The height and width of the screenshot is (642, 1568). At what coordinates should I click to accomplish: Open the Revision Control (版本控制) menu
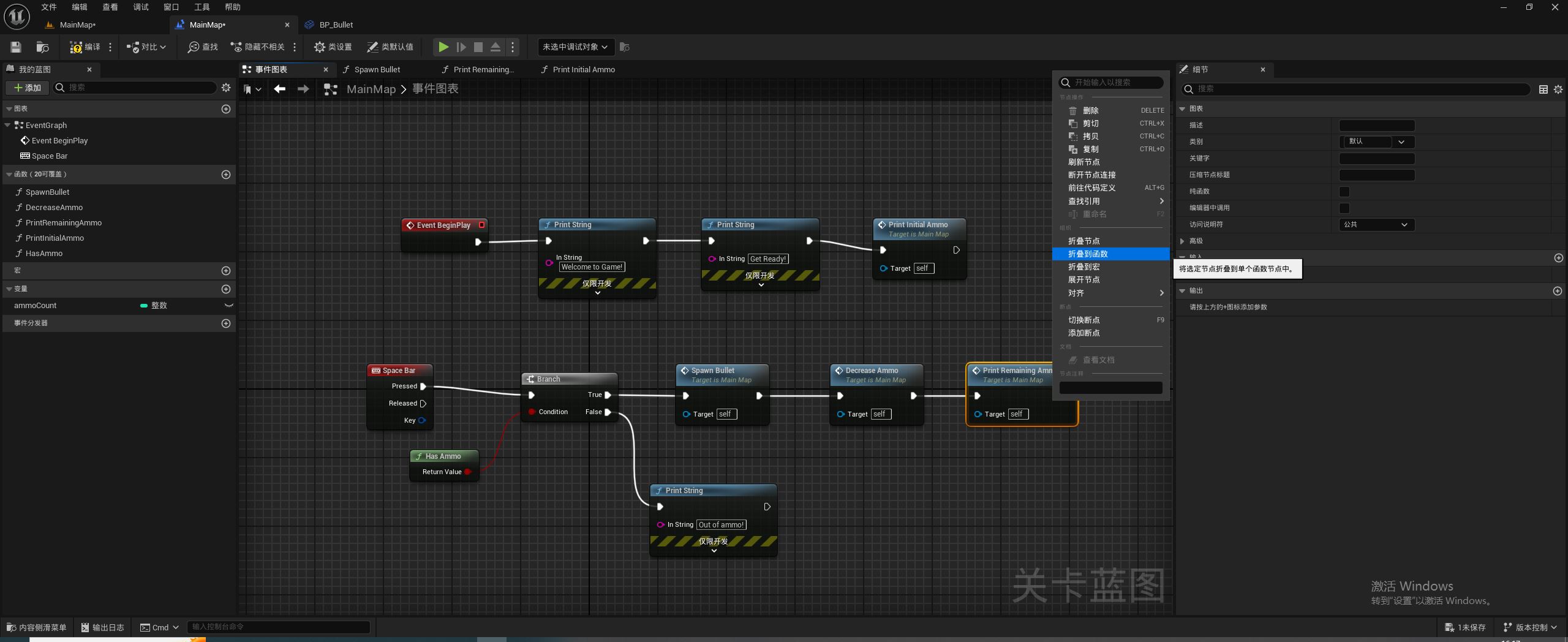[x=1530, y=627]
